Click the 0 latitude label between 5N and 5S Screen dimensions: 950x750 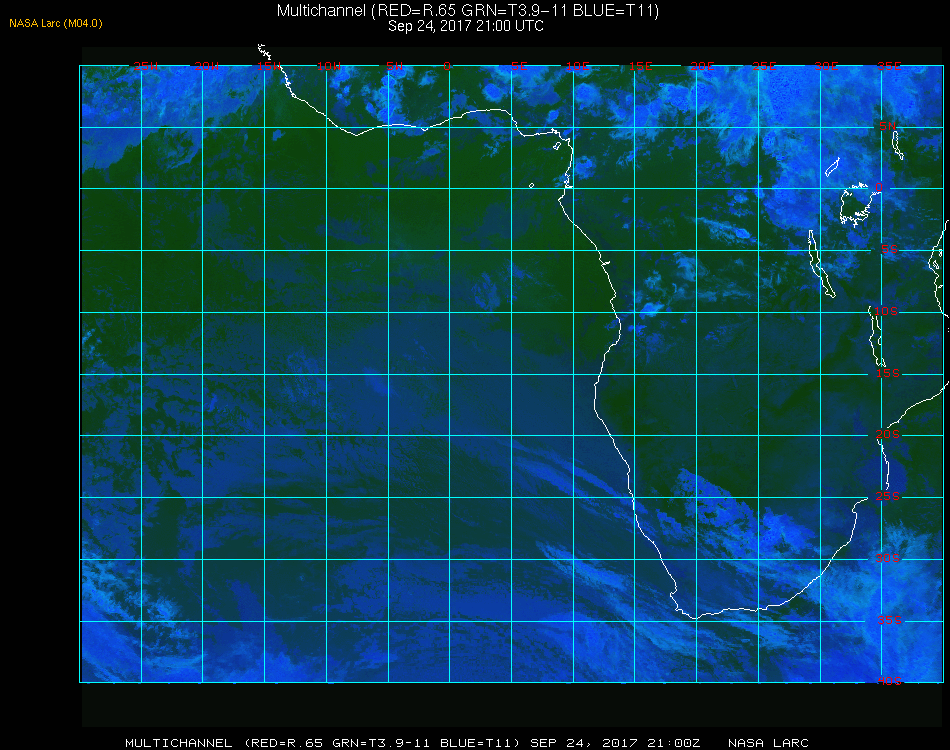879,187
